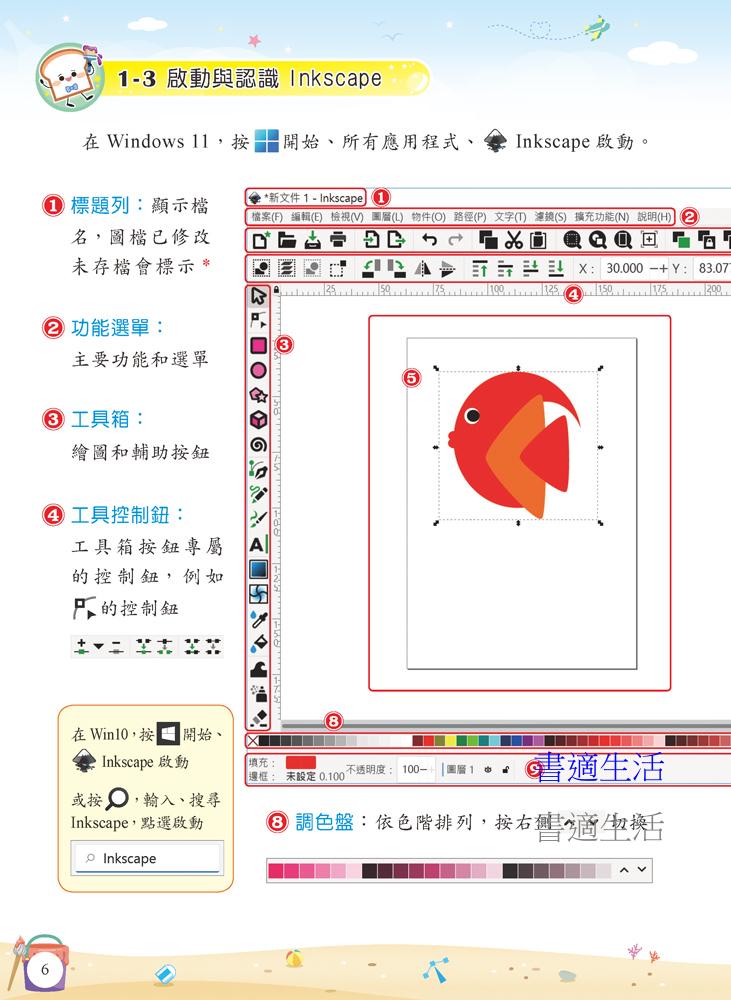This screenshot has height=1000, width=731.
Task: Click Rotate 90 degrees counter-clockwise icon
Action: click(371, 268)
